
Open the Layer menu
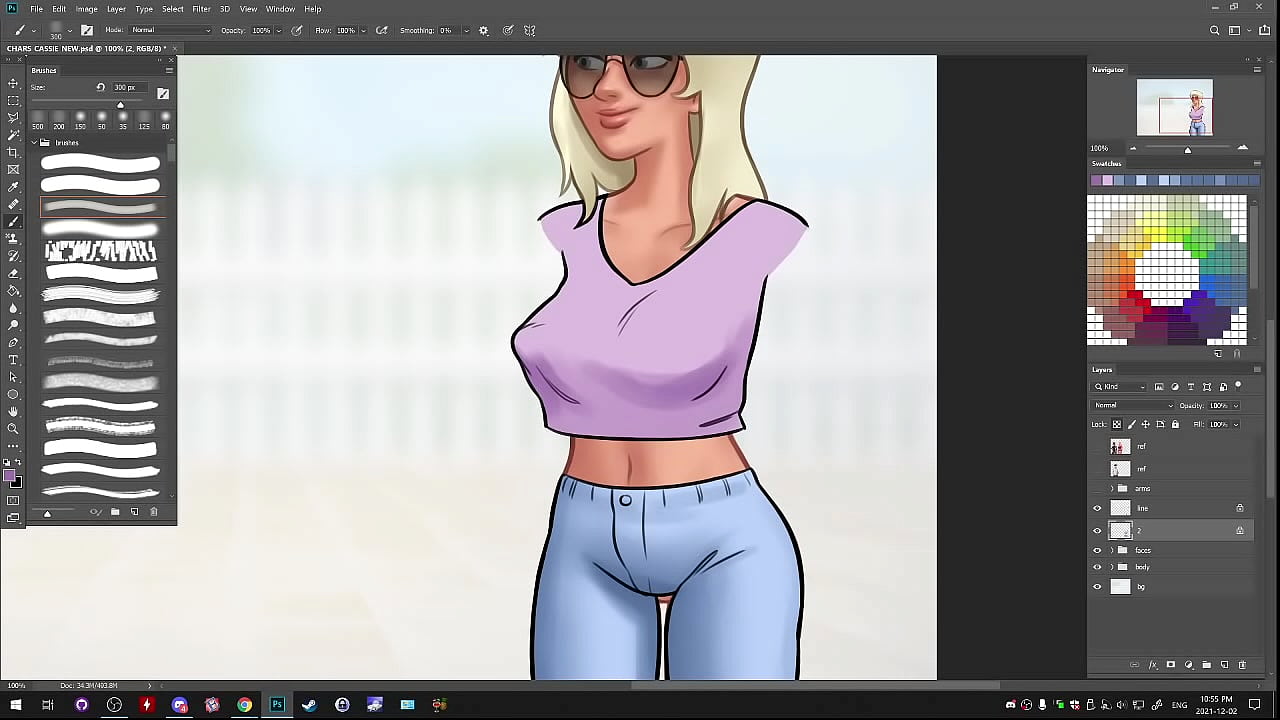(x=116, y=9)
